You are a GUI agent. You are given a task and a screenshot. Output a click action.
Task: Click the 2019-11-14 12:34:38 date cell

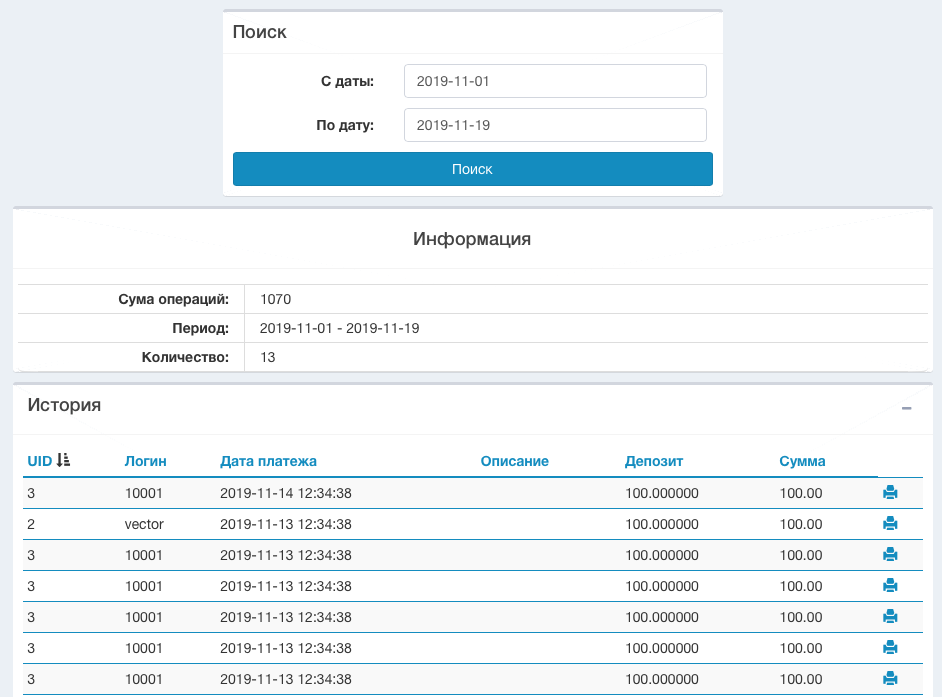285,493
